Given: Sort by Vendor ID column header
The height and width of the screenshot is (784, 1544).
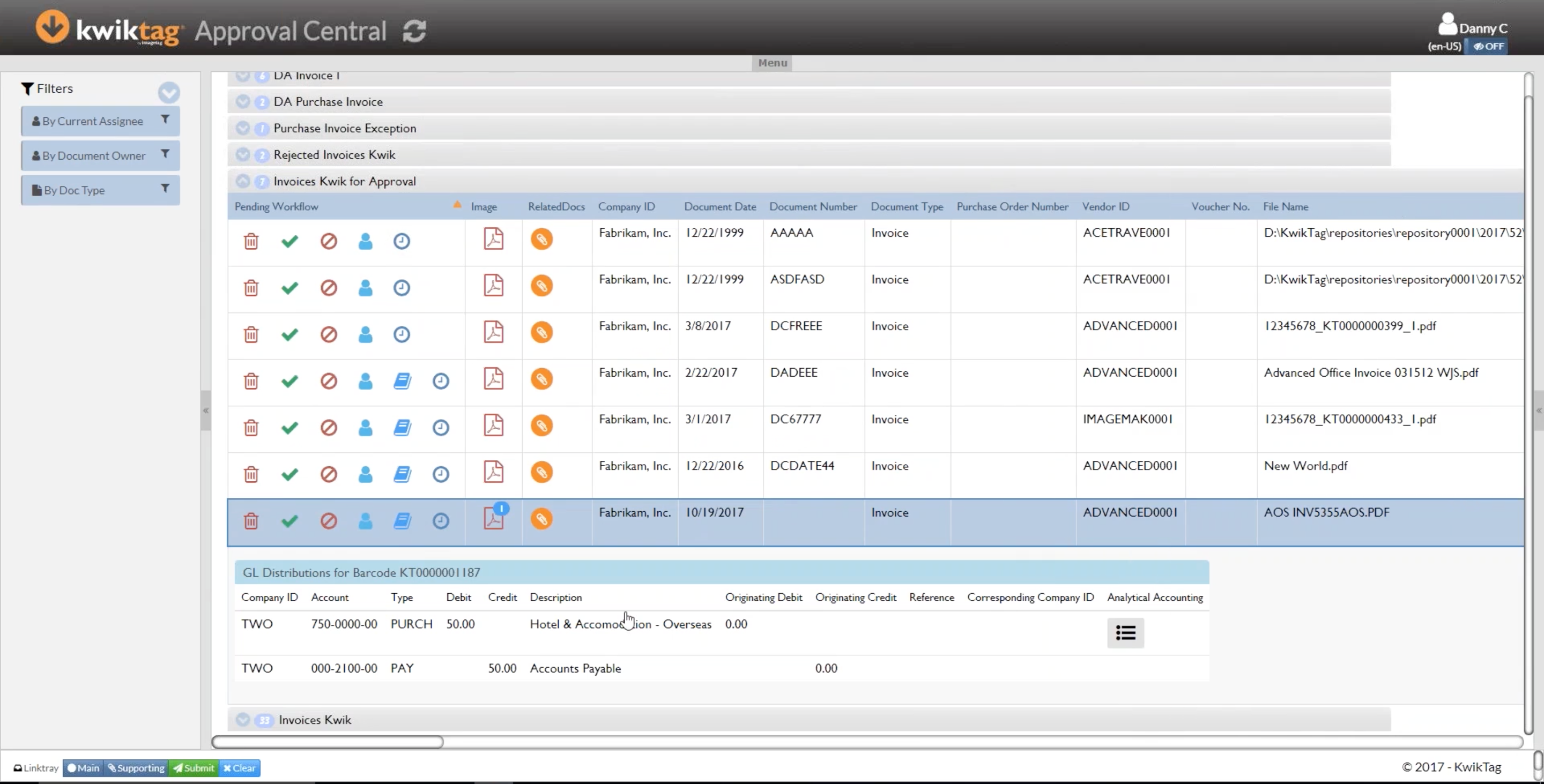Looking at the screenshot, I should pyautogui.click(x=1106, y=207).
